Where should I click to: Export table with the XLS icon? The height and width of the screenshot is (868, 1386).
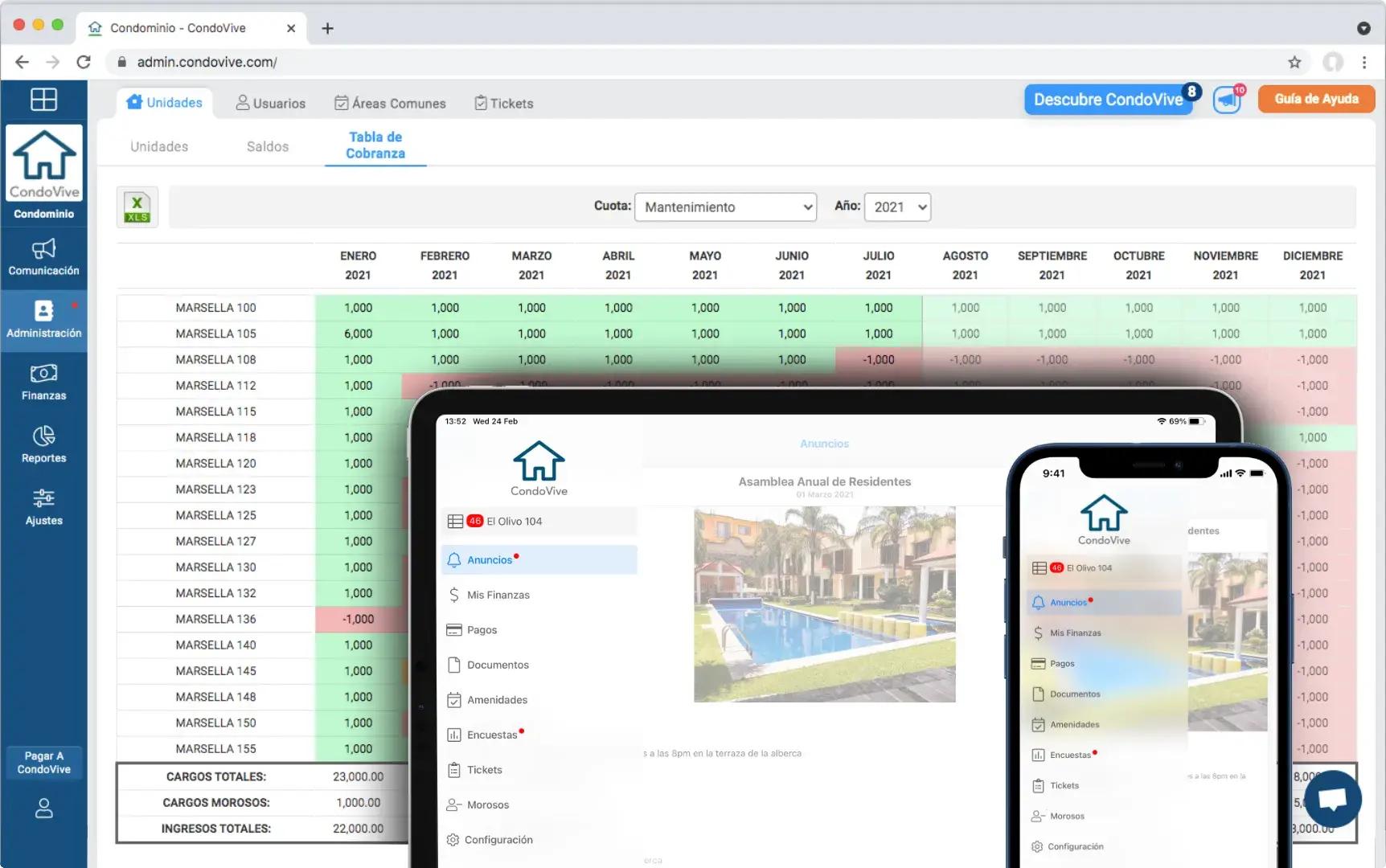click(137, 207)
